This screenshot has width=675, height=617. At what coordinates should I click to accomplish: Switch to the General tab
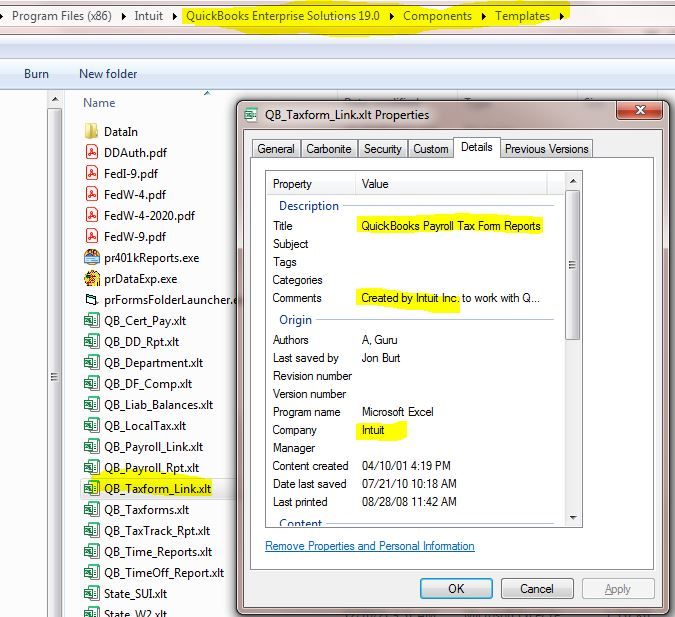coord(276,149)
